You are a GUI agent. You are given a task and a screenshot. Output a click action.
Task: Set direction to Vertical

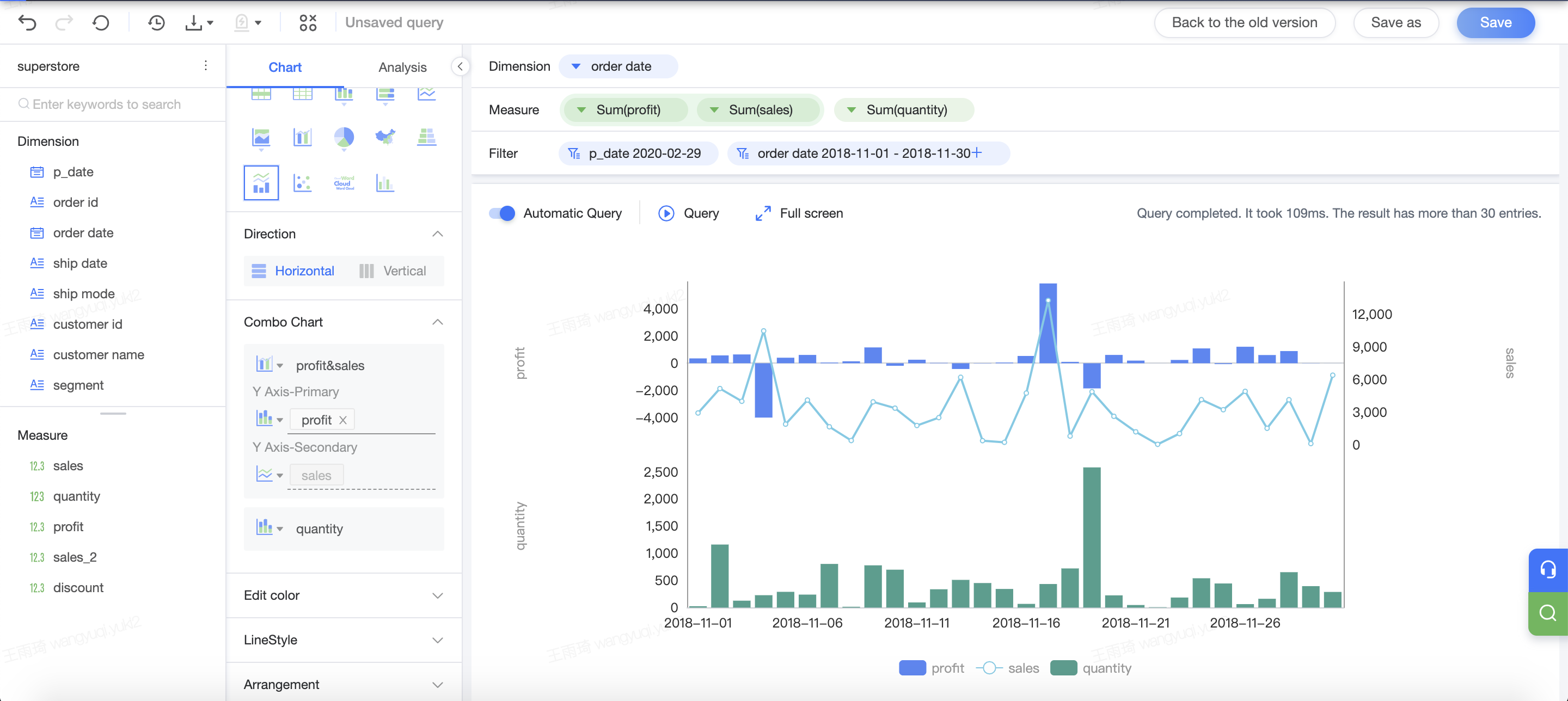pos(393,271)
